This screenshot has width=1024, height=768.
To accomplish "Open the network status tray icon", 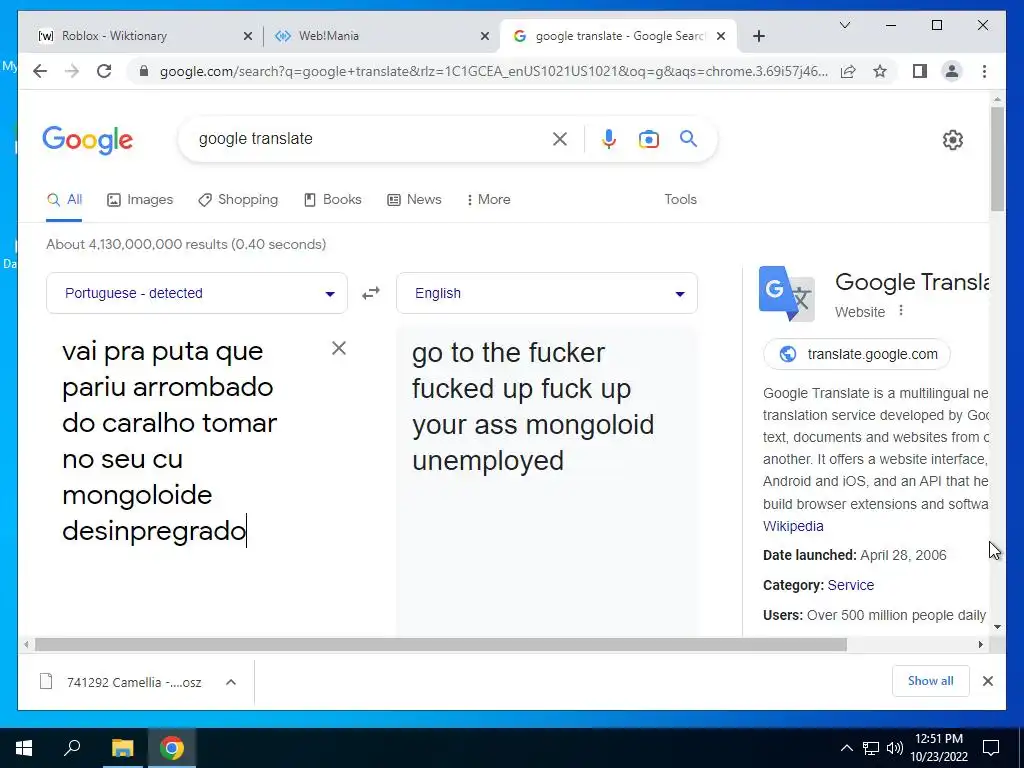I will tap(871, 748).
